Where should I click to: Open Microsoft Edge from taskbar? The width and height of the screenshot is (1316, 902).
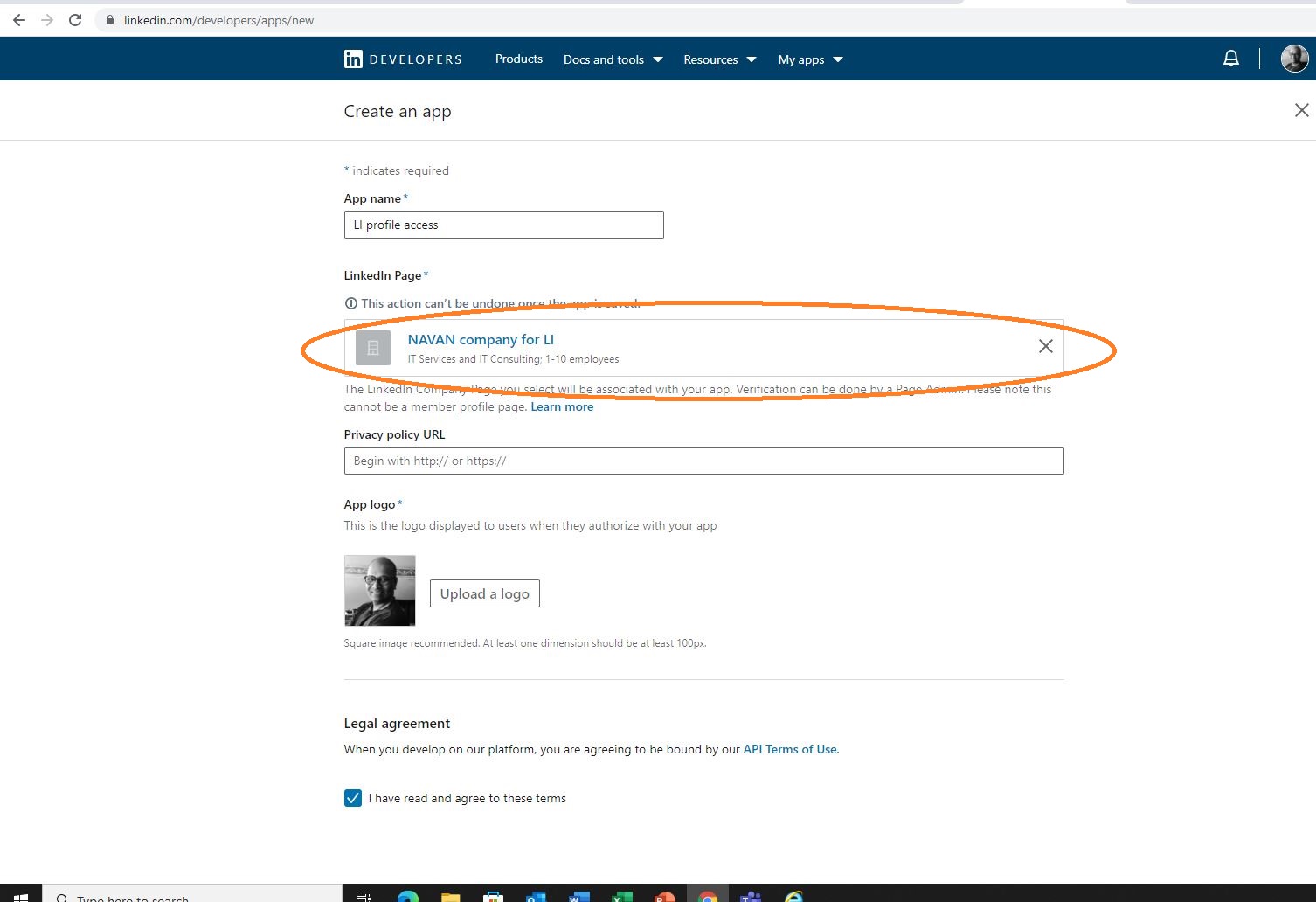click(x=407, y=896)
